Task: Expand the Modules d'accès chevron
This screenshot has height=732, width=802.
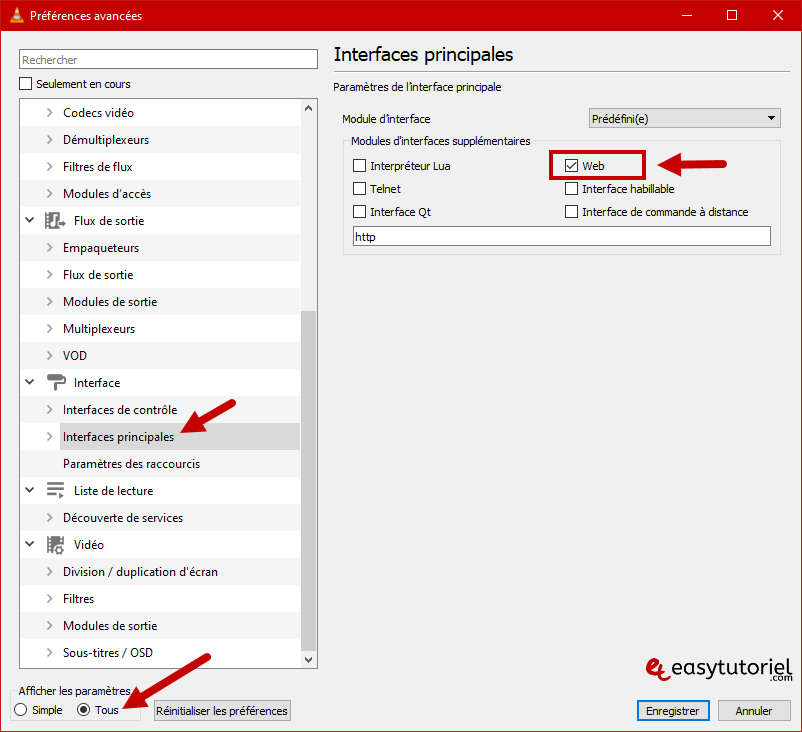Action: pyautogui.click(x=50, y=194)
